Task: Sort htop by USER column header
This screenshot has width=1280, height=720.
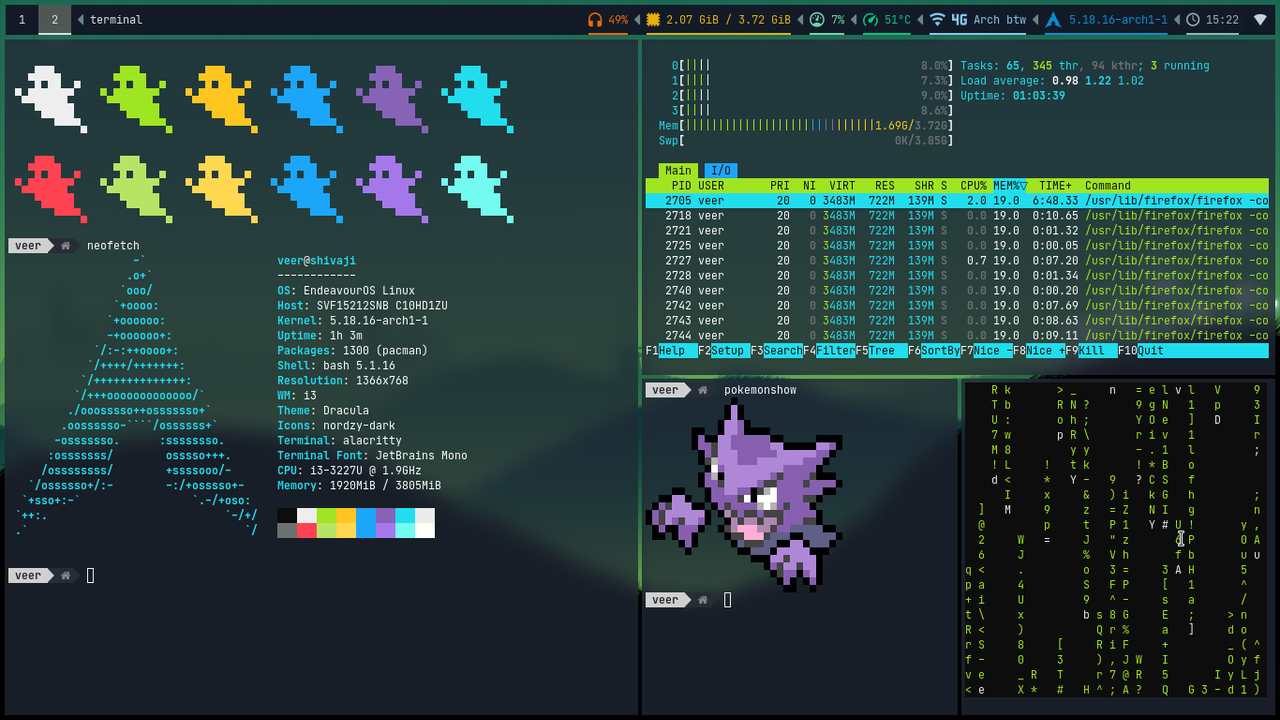Action: 711,186
